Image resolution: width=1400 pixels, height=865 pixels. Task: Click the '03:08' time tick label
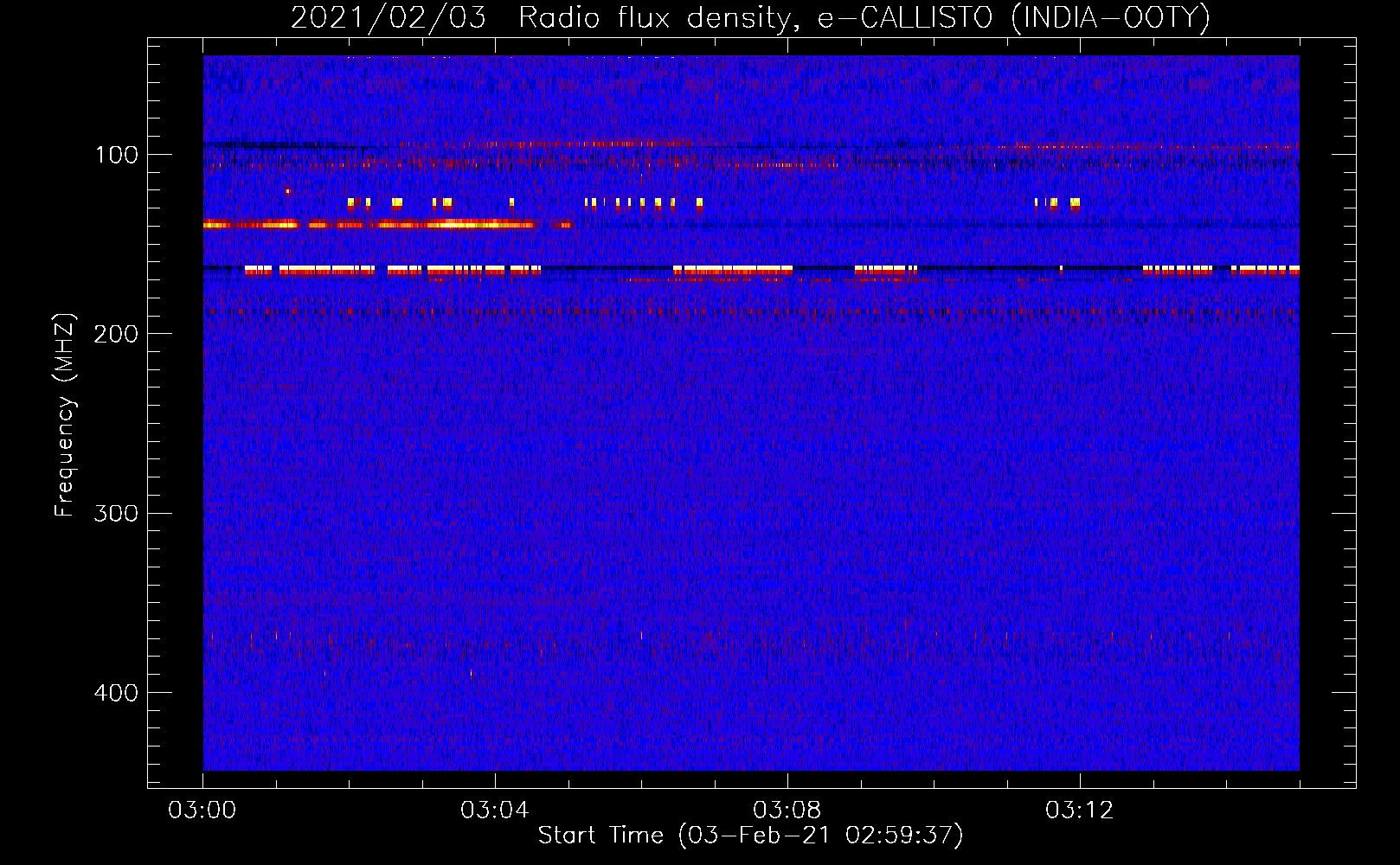pos(787,811)
